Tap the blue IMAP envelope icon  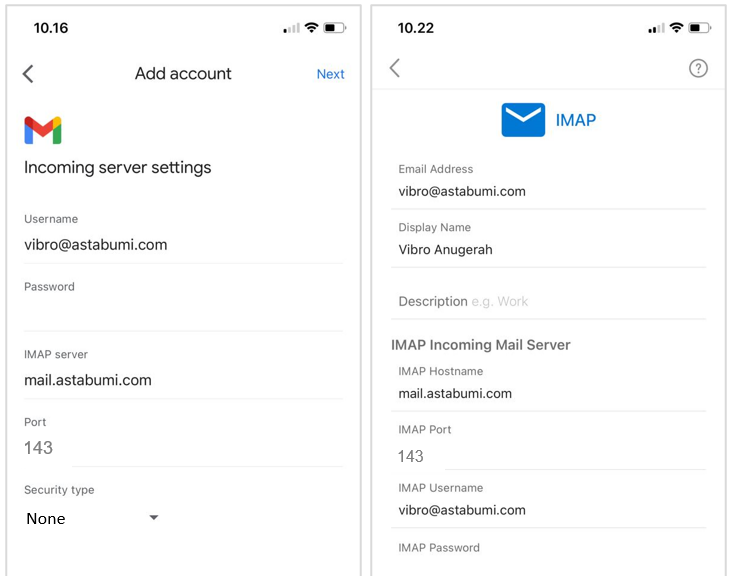click(x=523, y=120)
